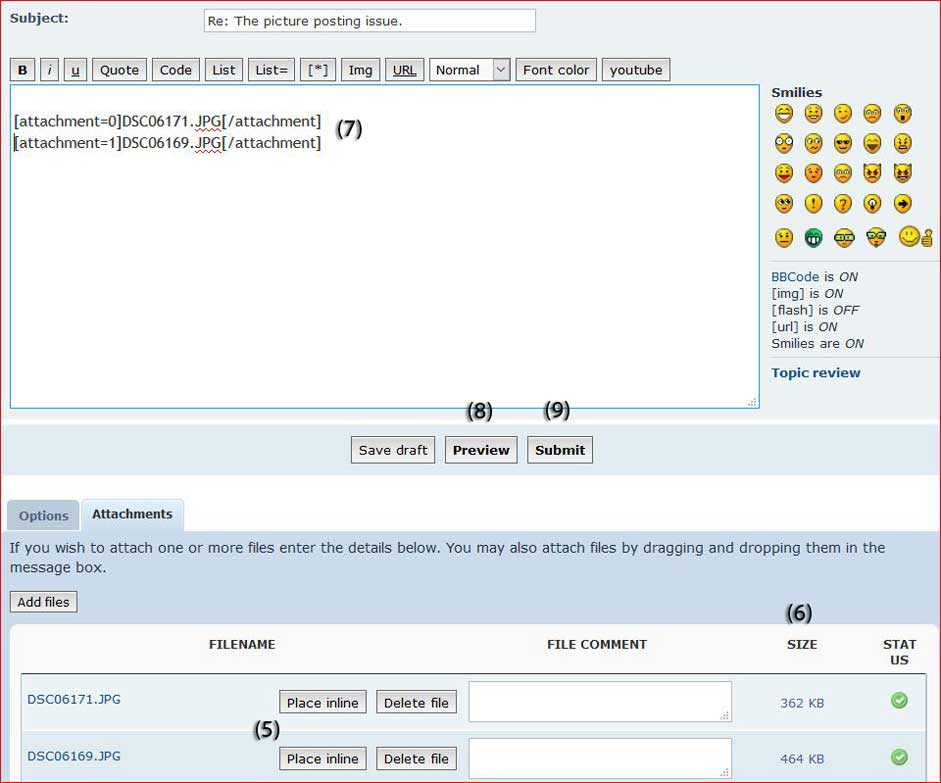
Task: Delete file DSC06171.JPG
Action: 416,703
